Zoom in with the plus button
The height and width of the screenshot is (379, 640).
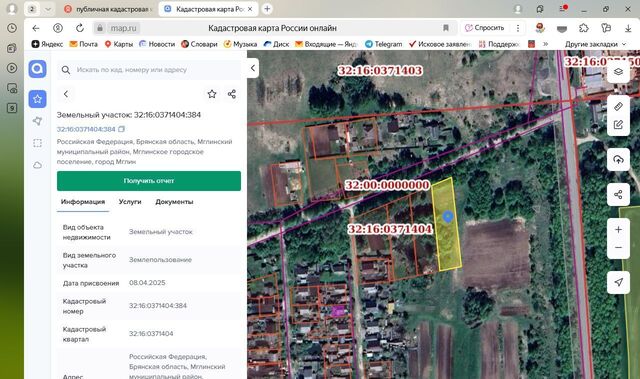(x=618, y=230)
